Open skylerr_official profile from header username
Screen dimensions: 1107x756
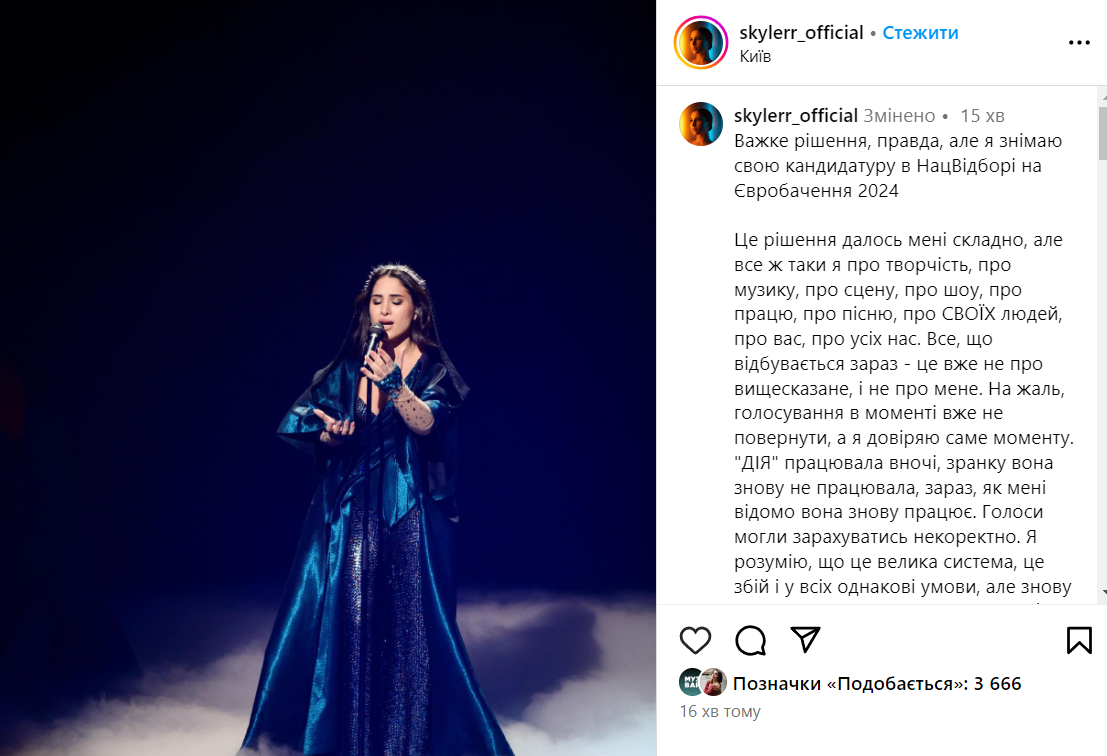click(x=801, y=32)
